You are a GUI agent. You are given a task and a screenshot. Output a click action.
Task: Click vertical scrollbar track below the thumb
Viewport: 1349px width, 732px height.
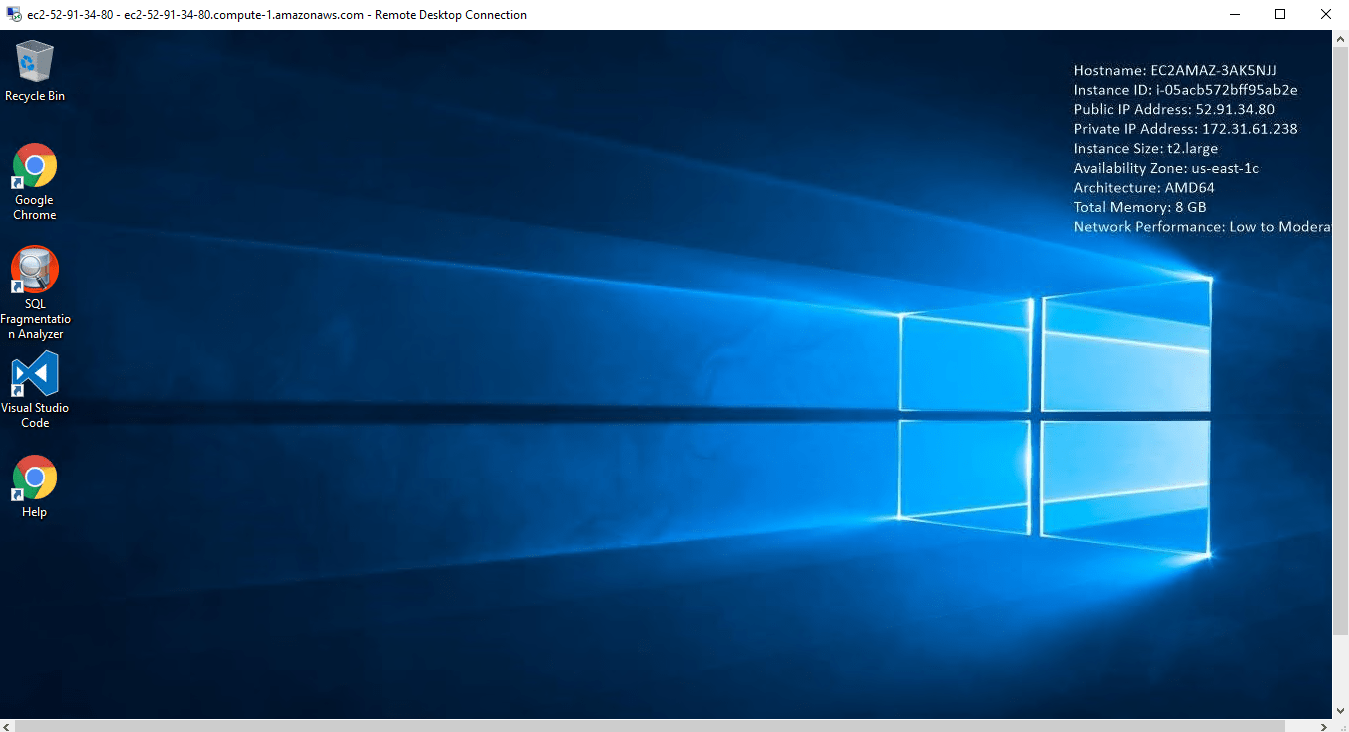(x=1341, y=668)
